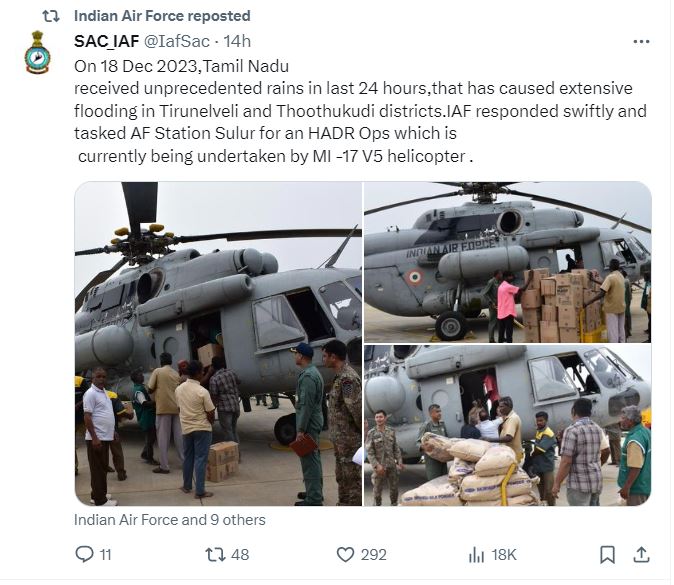Click the Indian Air Force and 9 others tag

170,520
